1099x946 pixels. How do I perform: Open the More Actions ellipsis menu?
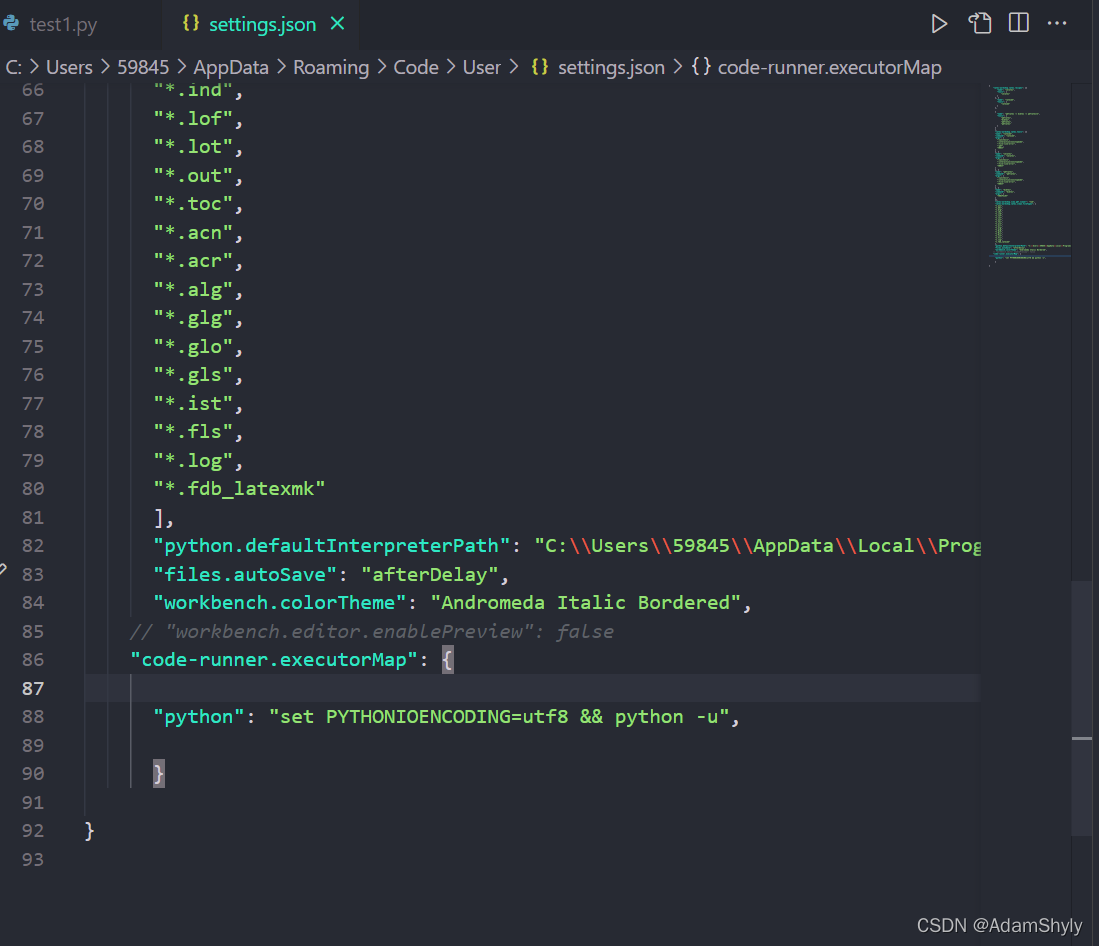point(1057,22)
